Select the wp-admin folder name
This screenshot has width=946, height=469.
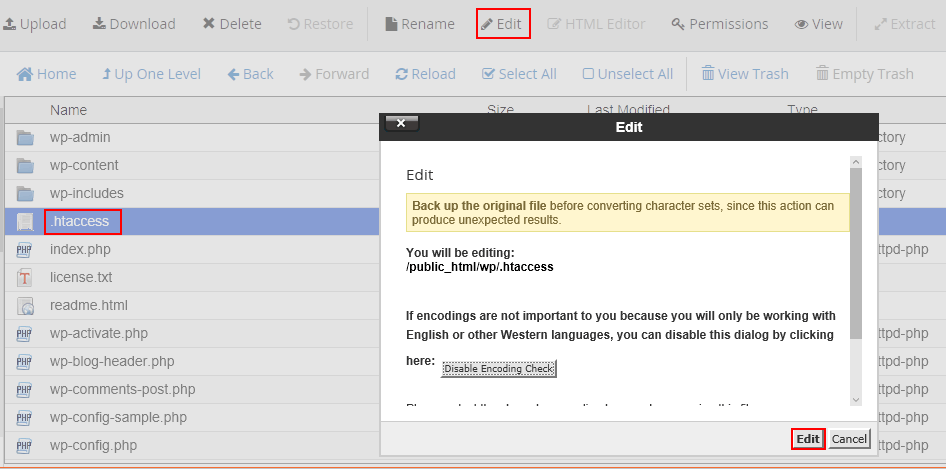(80, 137)
